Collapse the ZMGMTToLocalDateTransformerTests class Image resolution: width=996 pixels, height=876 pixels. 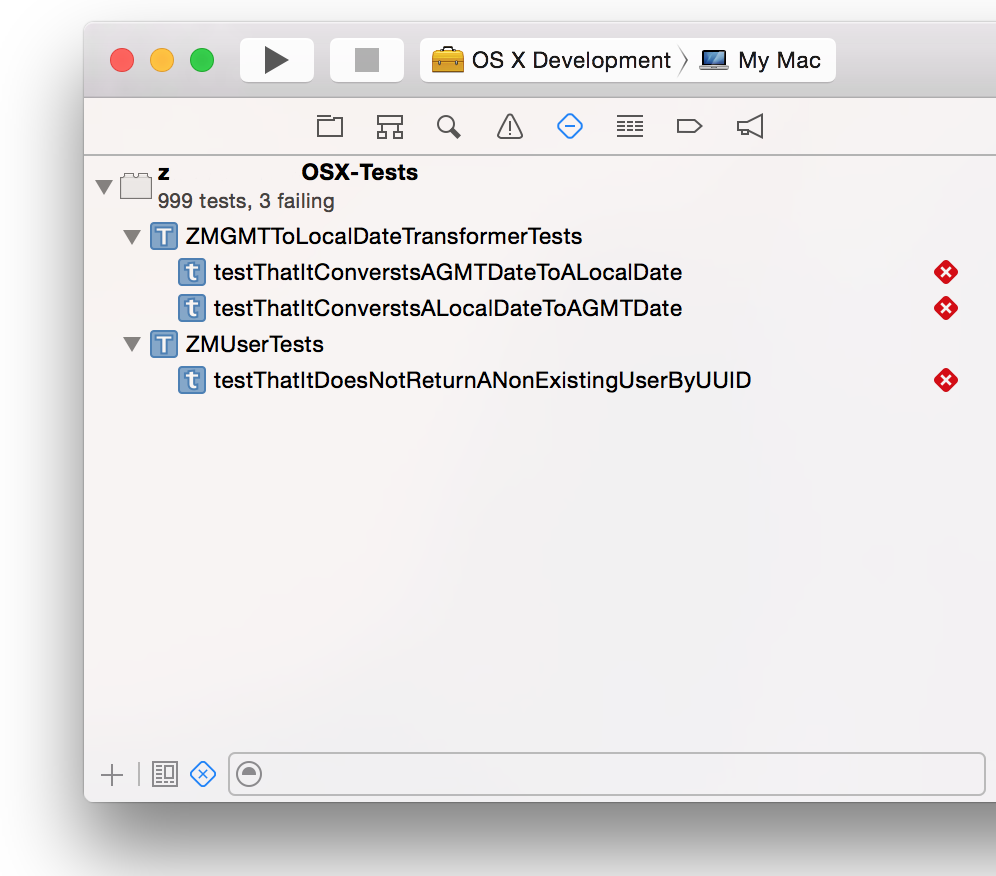pyautogui.click(x=132, y=237)
